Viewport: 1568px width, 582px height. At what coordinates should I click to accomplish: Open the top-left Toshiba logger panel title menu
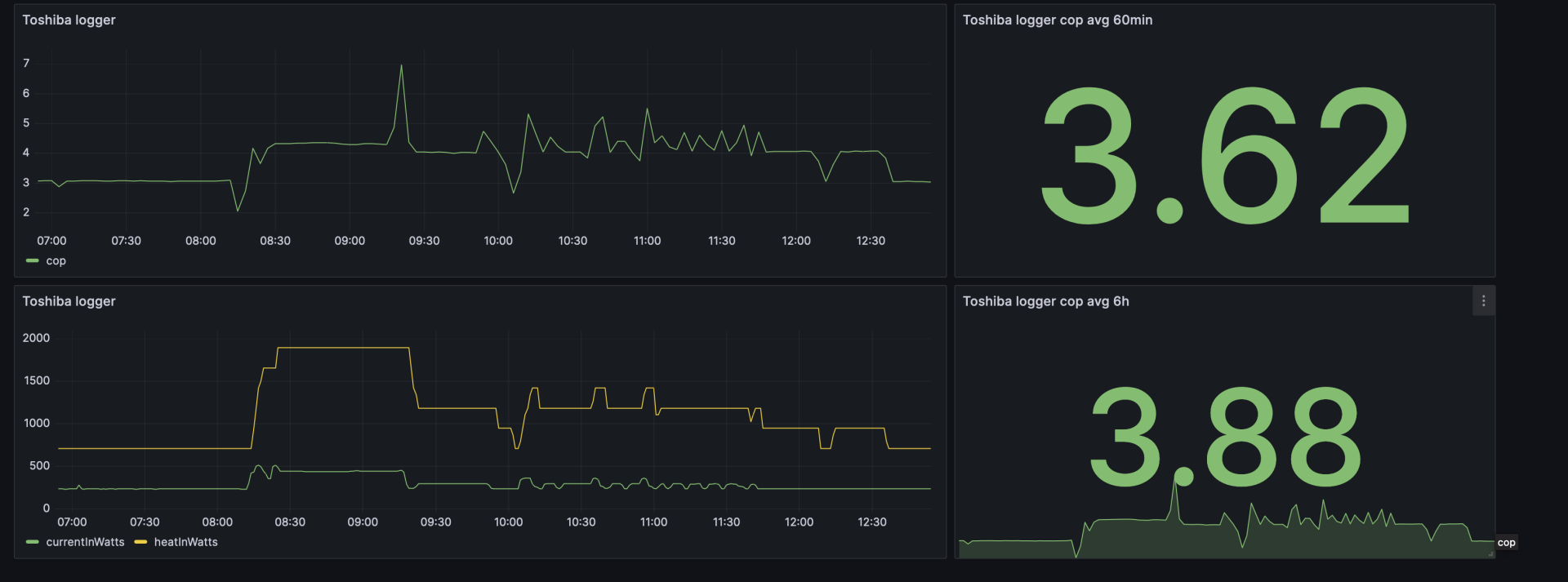click(x=69, y=20)
